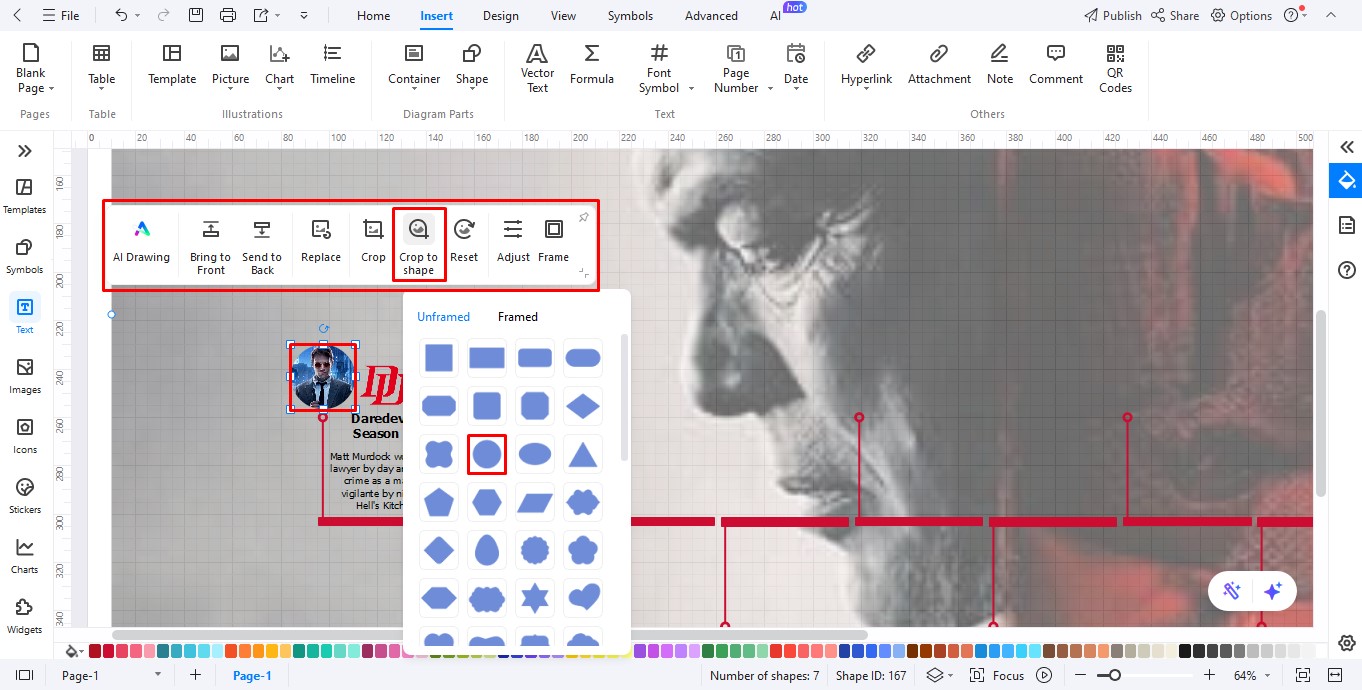The height and width of the screenshot is (690, 1362).
Task: Replace the selected picture
Action: point(321,241)
